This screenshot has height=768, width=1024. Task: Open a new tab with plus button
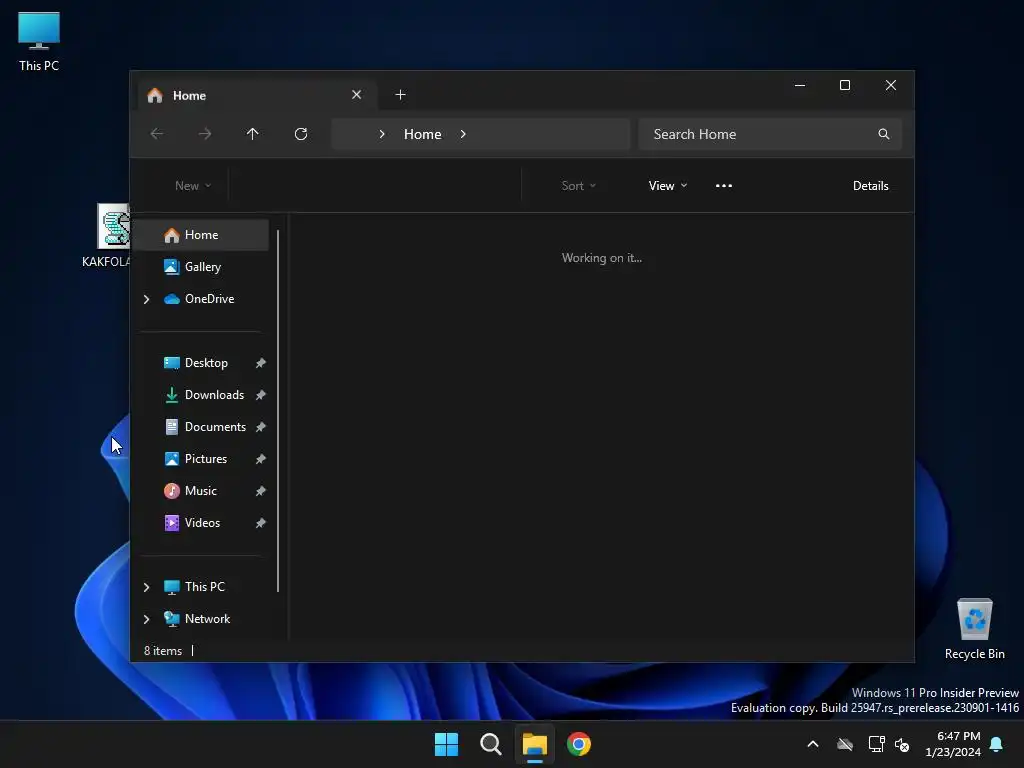click(x=400, y=95)
